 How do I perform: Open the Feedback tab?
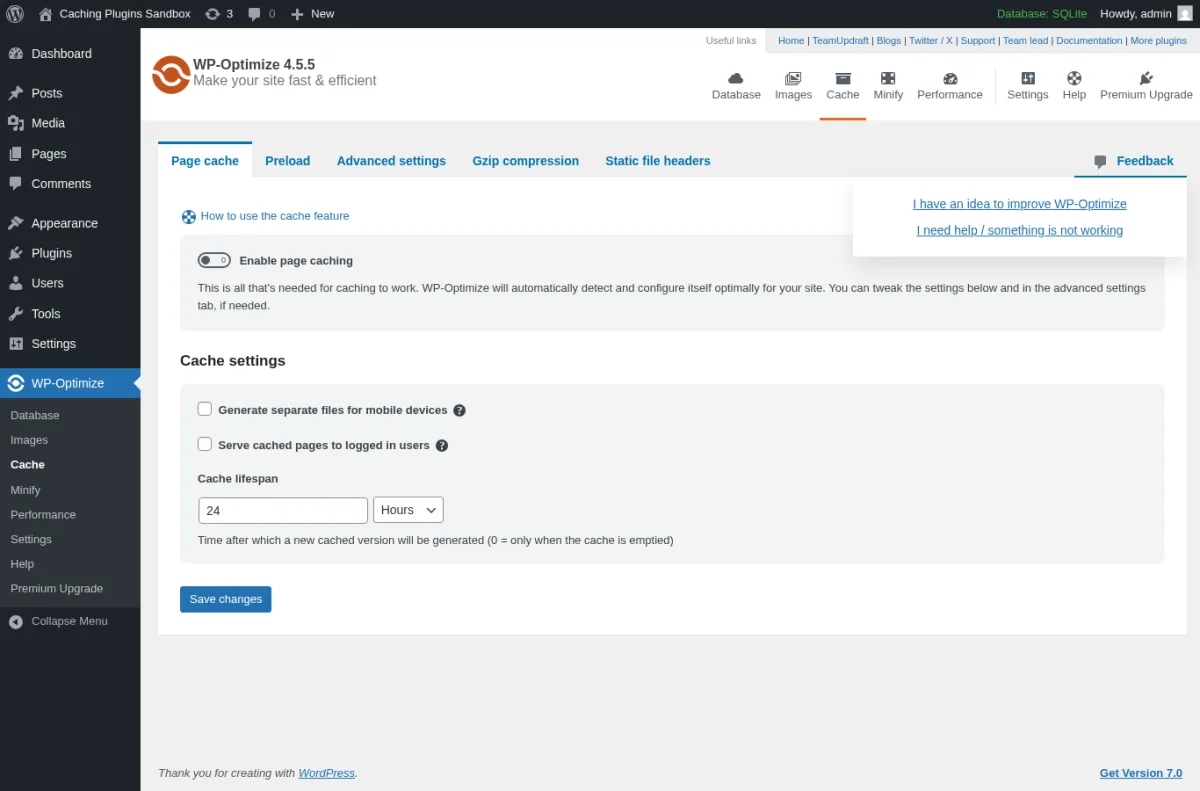(1131, 160)
